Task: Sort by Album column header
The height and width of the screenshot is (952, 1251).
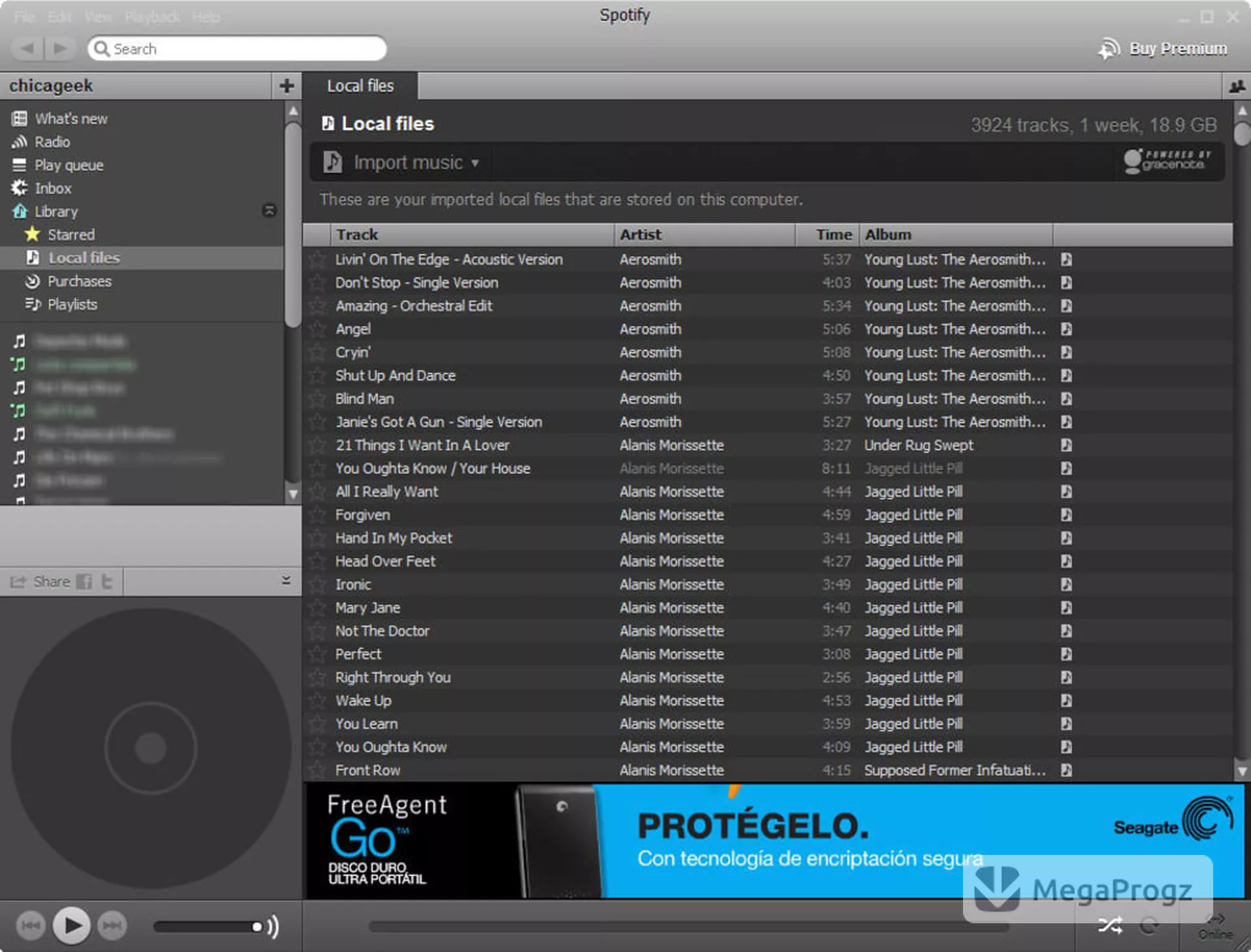Action: pyautogui.click(x=956, y=235)
